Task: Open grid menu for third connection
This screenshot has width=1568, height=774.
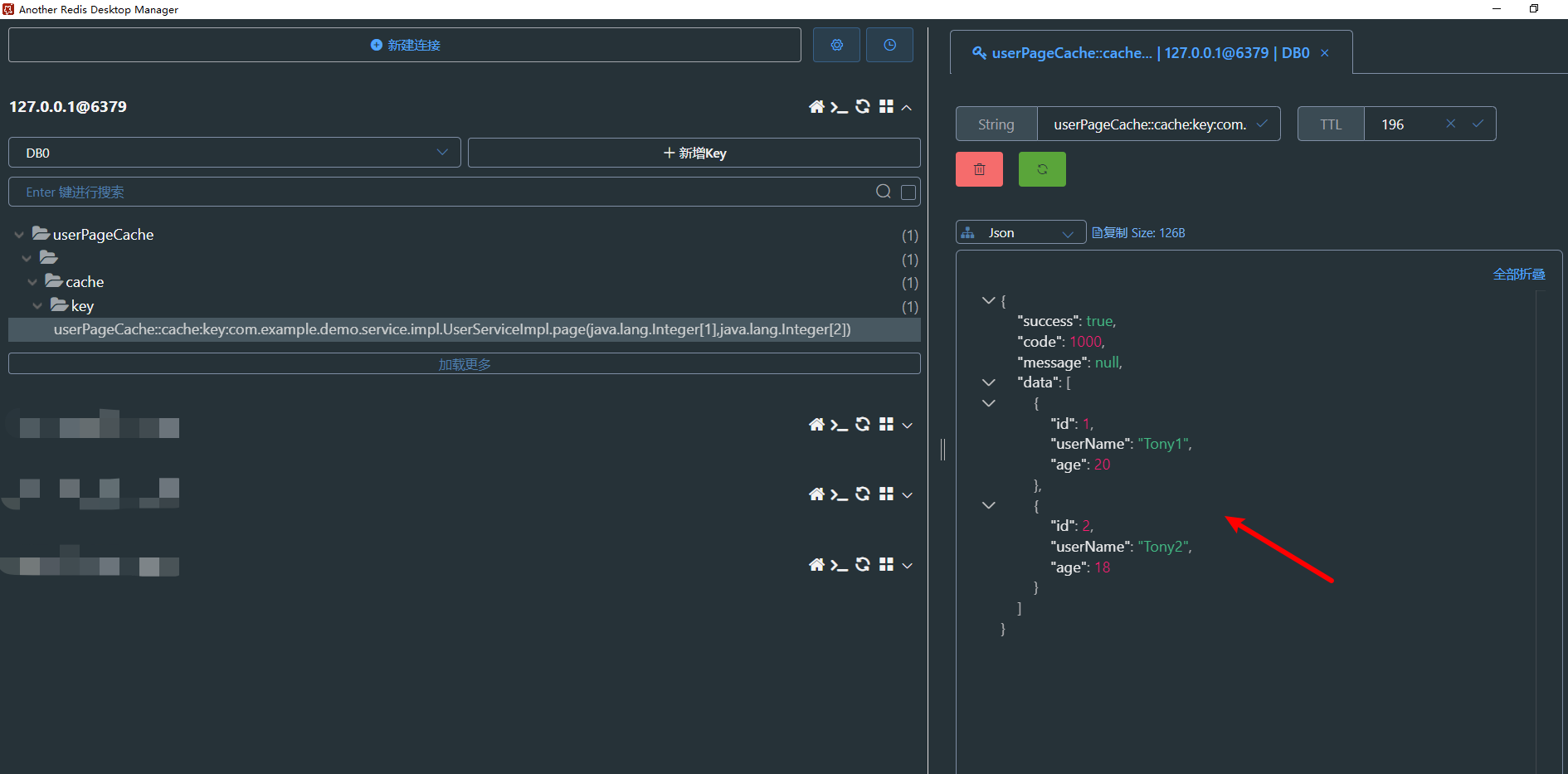Action: click(886, 494)
